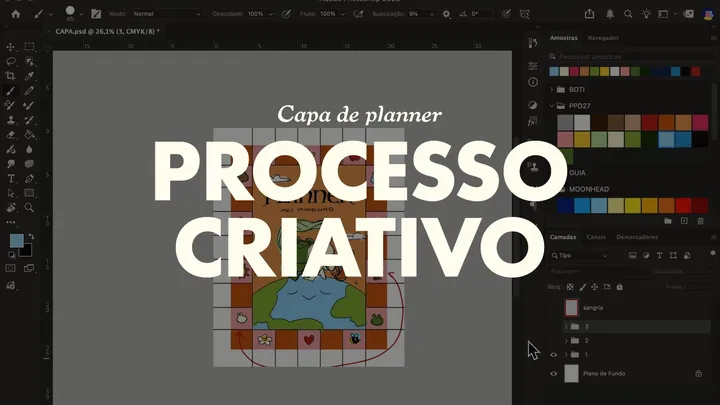Viewport: 720px width, 405px height.
Task: Open the Properties sliders panel icon
Action: (533, 66)
